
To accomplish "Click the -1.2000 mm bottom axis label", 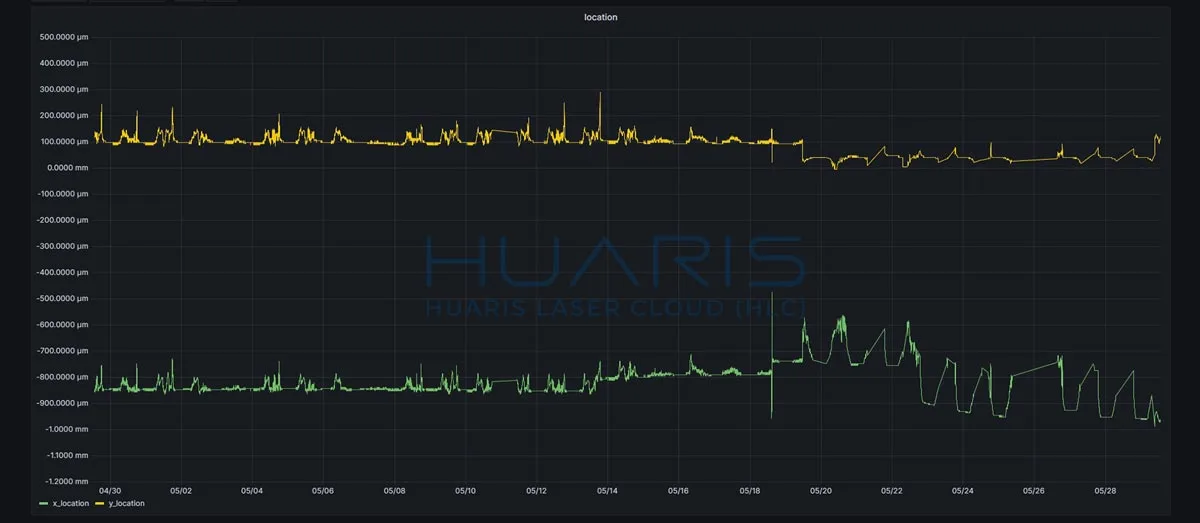I will coord(66,481).
